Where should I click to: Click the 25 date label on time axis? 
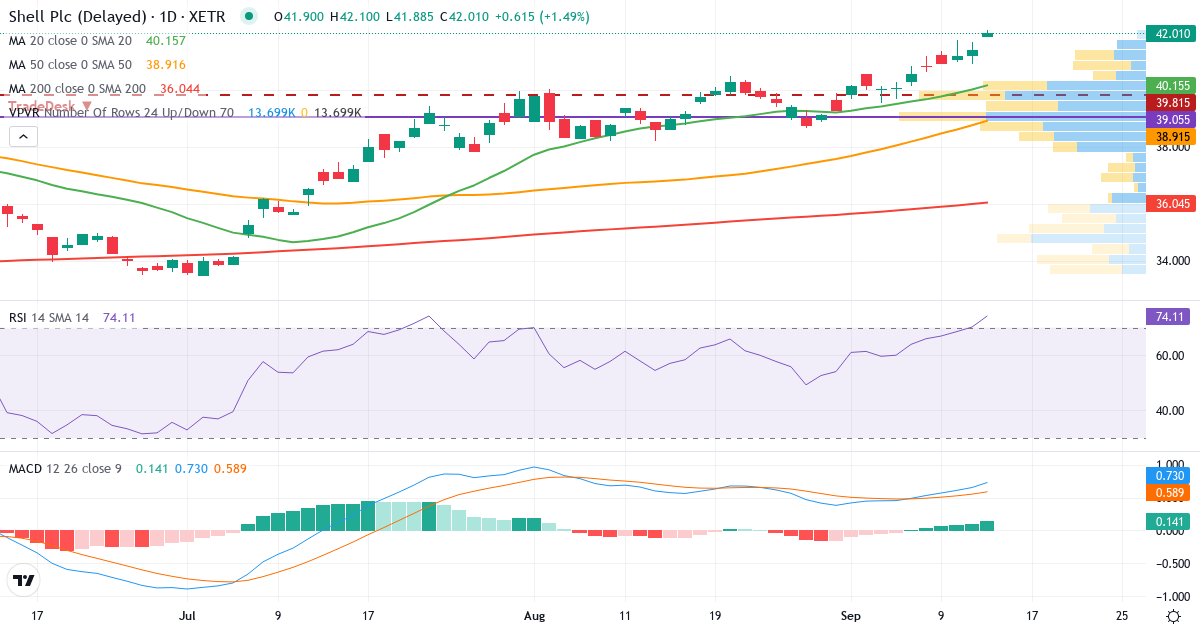[x=1122, y=616]
